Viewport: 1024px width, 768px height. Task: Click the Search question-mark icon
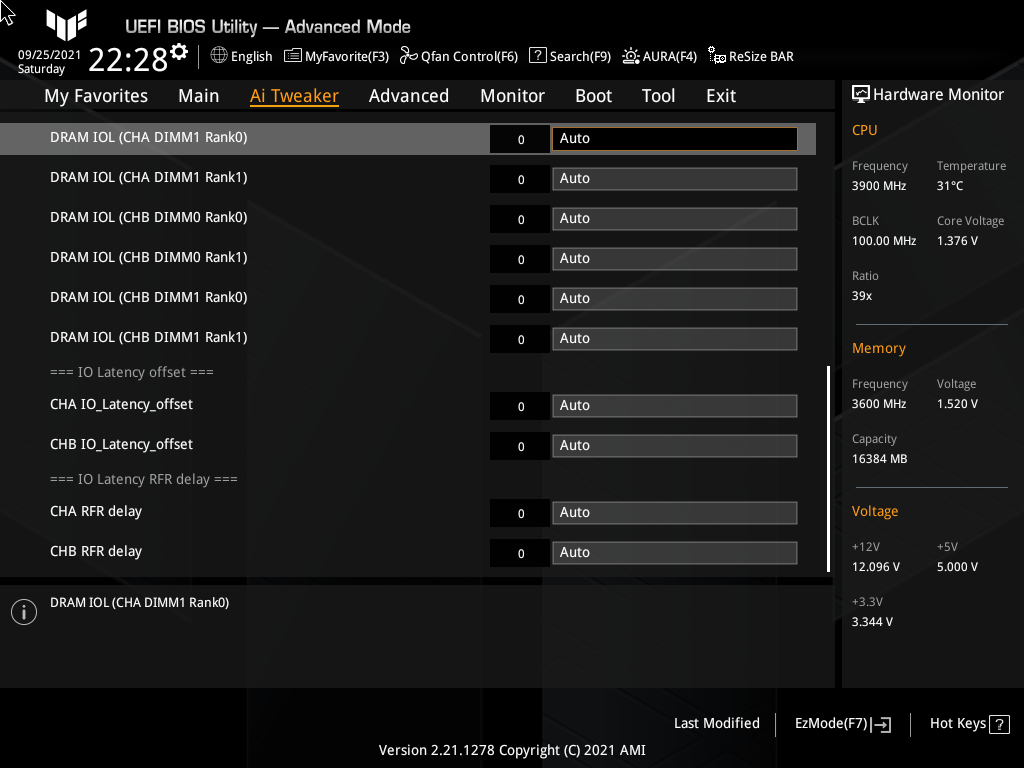[x=537, y=56]
